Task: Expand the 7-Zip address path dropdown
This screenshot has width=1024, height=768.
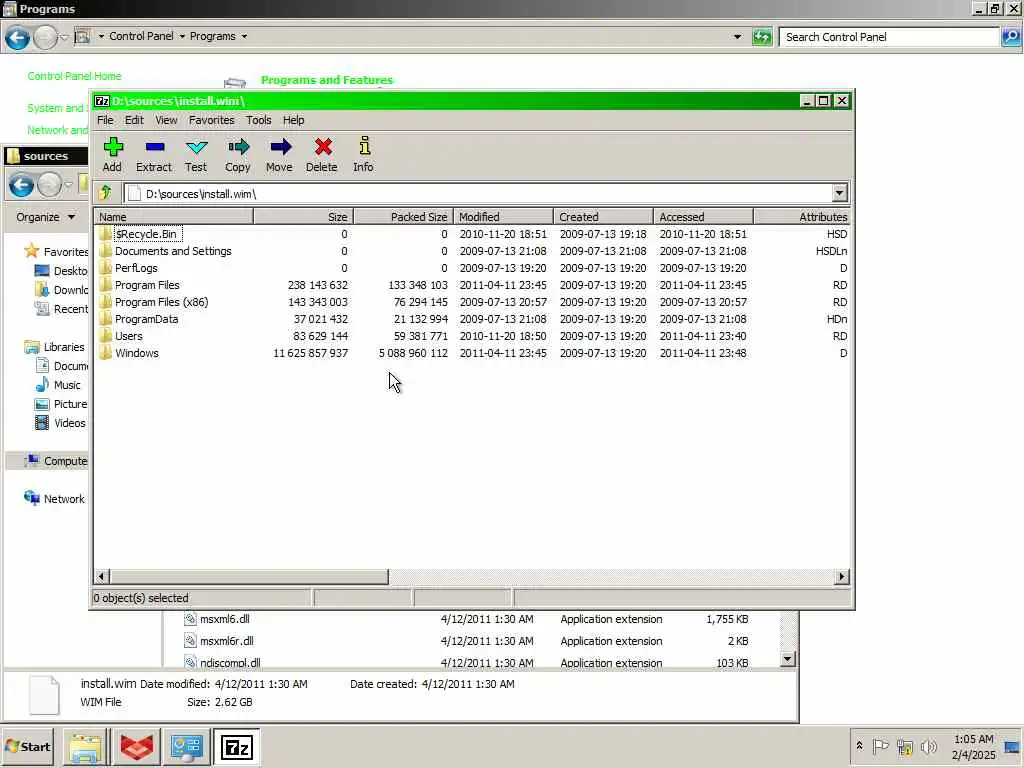Action: pyautogui.click(x=839, y=193)
